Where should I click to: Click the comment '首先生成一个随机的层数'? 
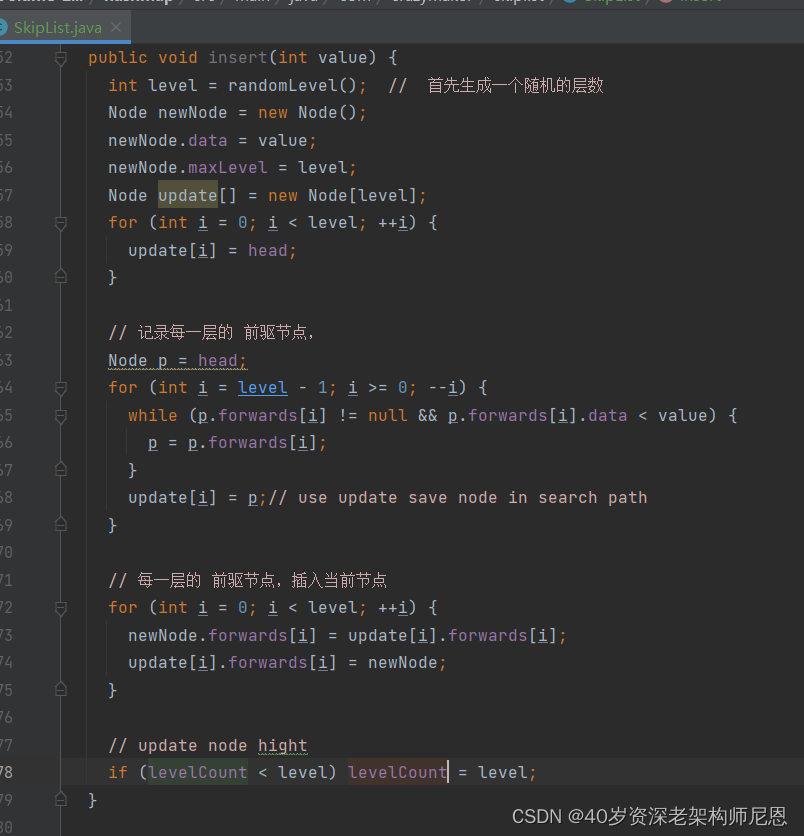pos(515,85)
